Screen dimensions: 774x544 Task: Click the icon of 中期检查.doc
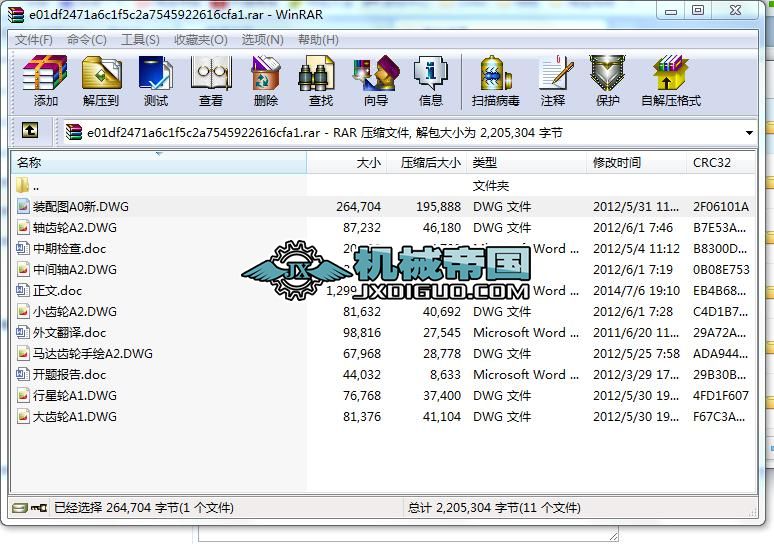pos(23,248)
